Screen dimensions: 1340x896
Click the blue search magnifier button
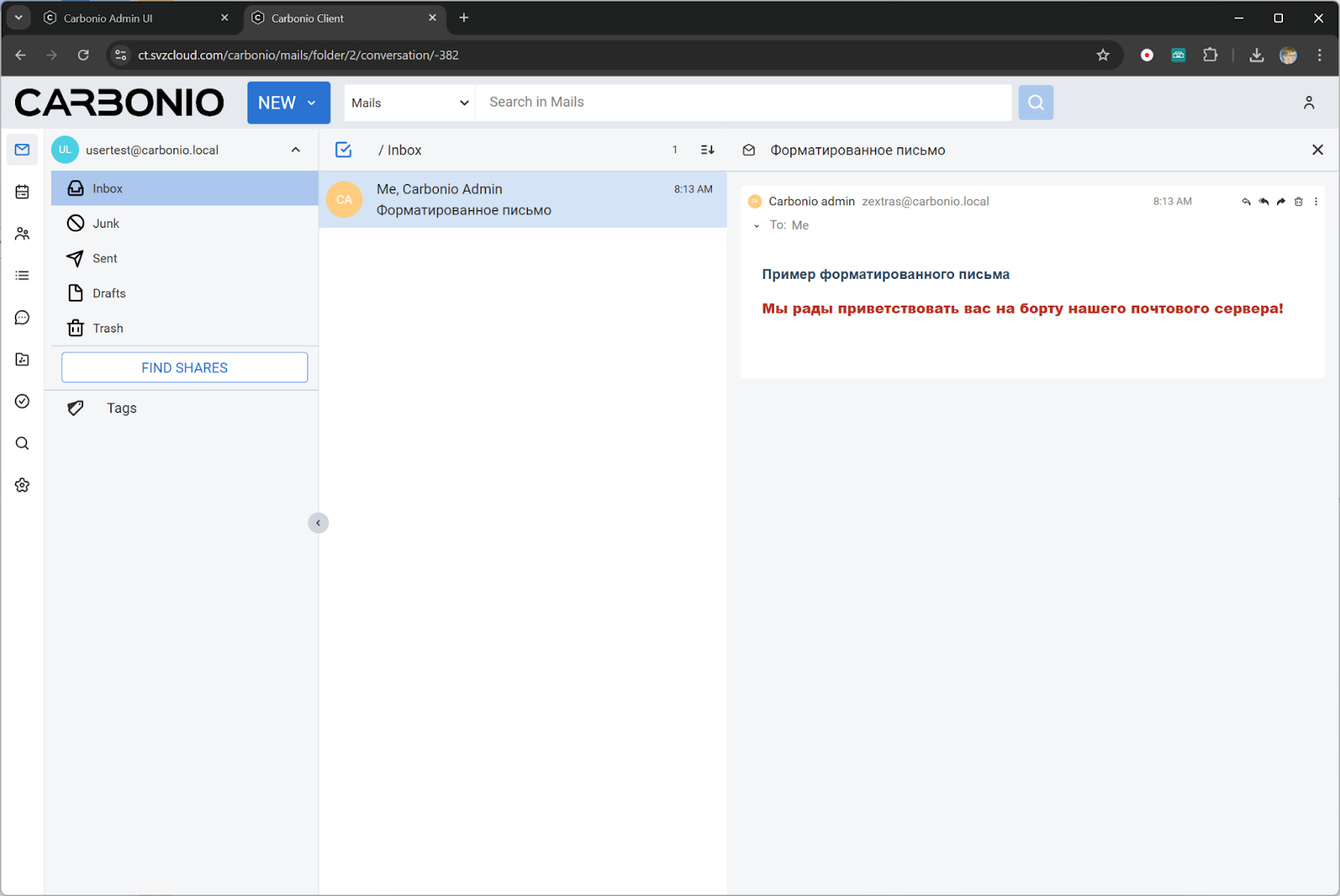click(x=1036, y=102)
